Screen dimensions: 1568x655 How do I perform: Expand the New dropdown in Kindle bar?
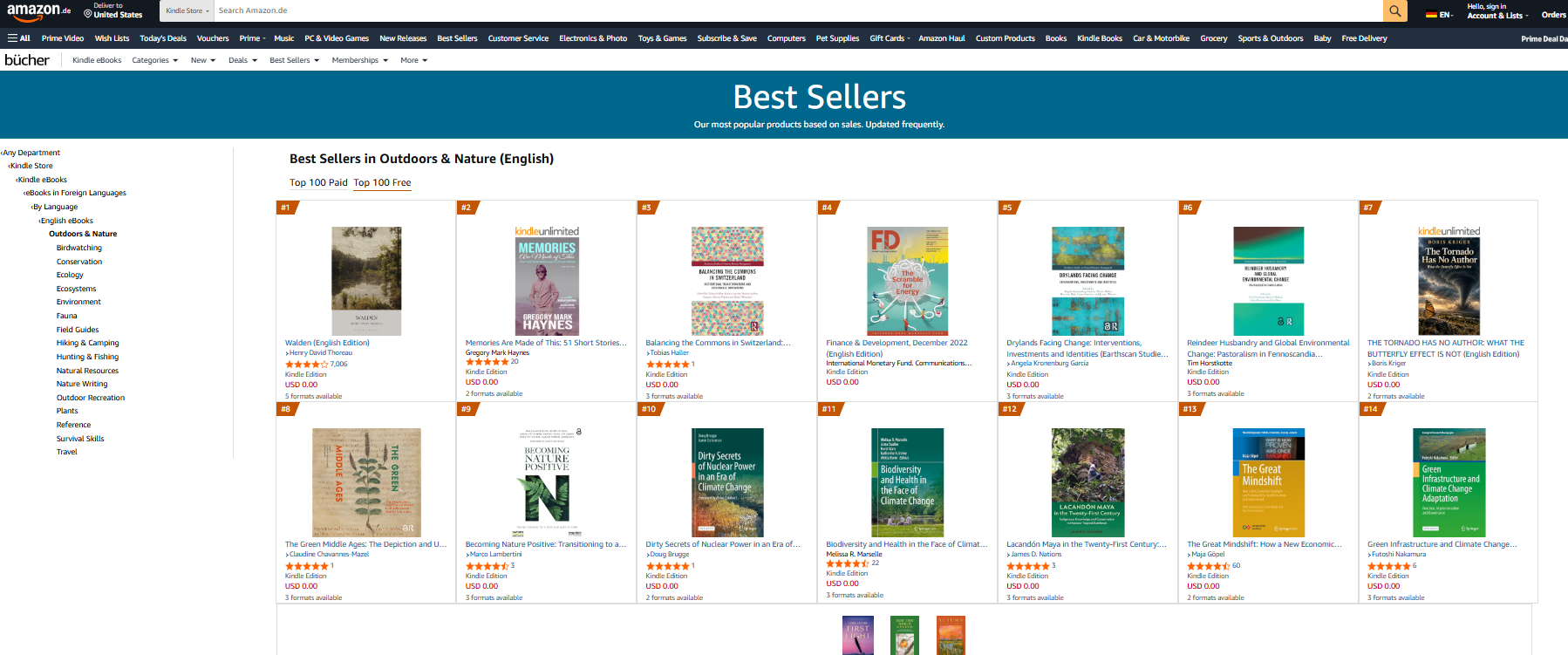(203, 60)
